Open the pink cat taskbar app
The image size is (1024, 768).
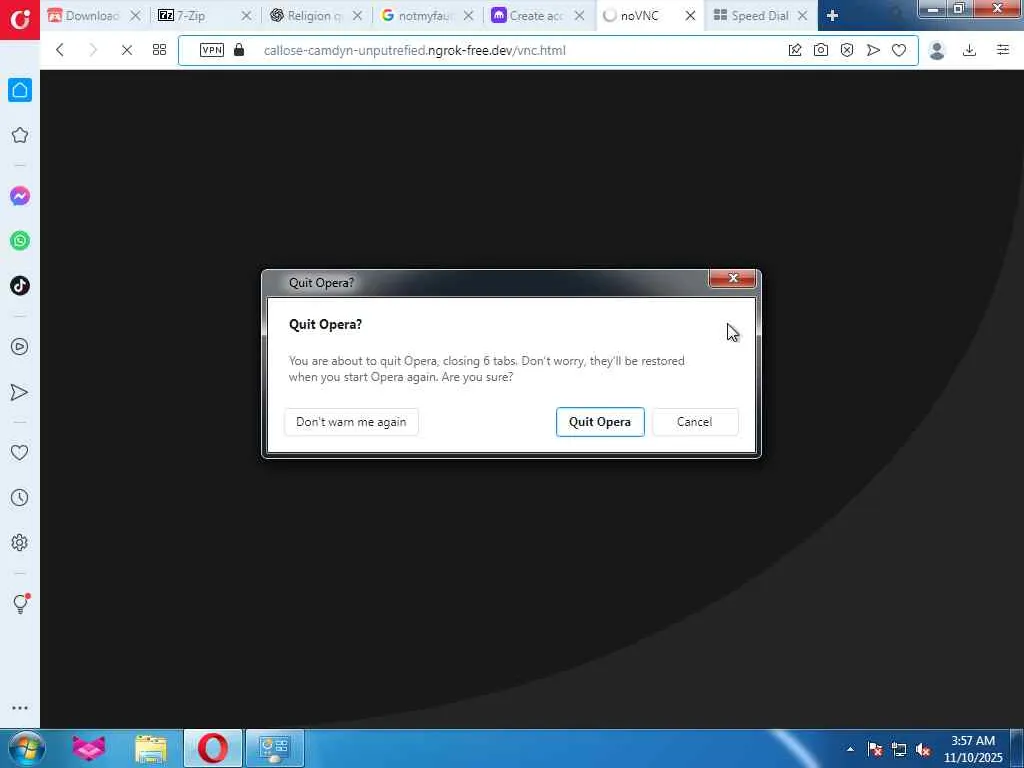(89, 748)
